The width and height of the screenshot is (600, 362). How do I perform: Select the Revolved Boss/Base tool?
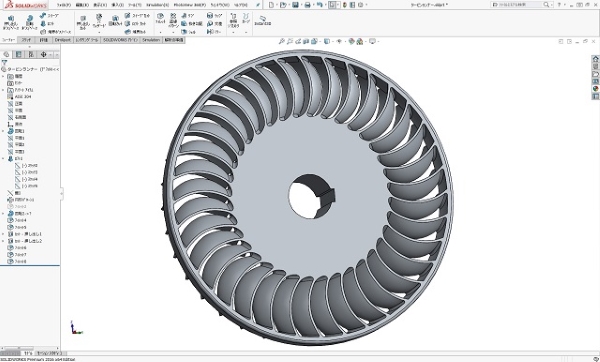click(29, 23)
